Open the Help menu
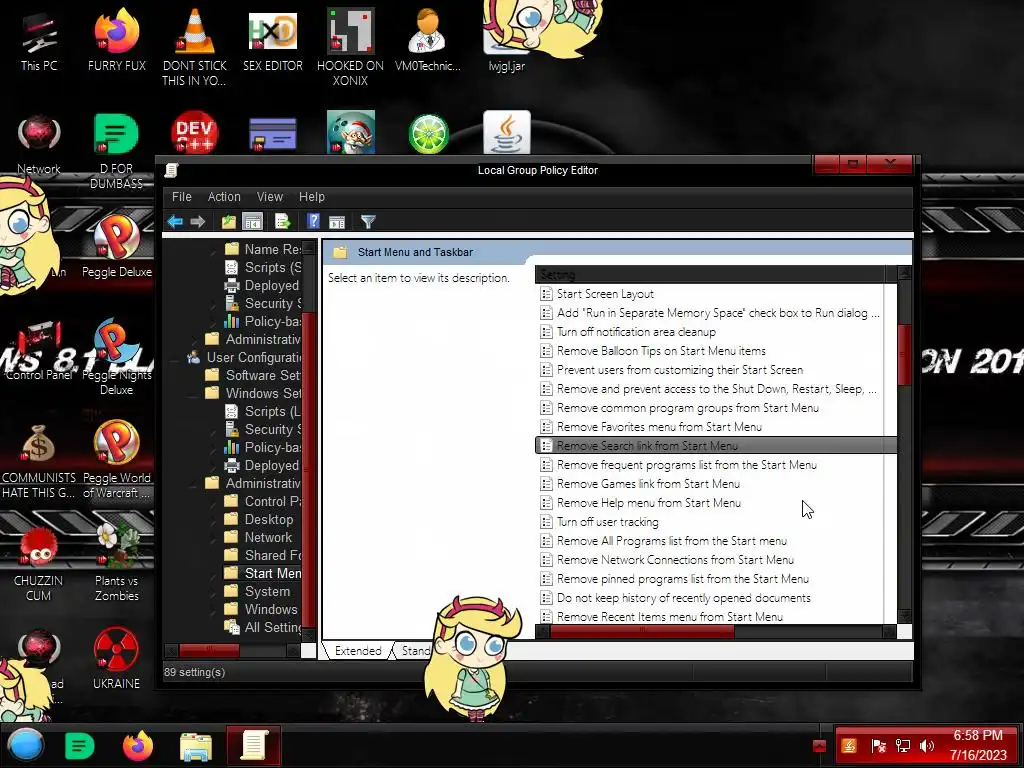Viewport: 1024px width, 768px height. tap(312, 197)
